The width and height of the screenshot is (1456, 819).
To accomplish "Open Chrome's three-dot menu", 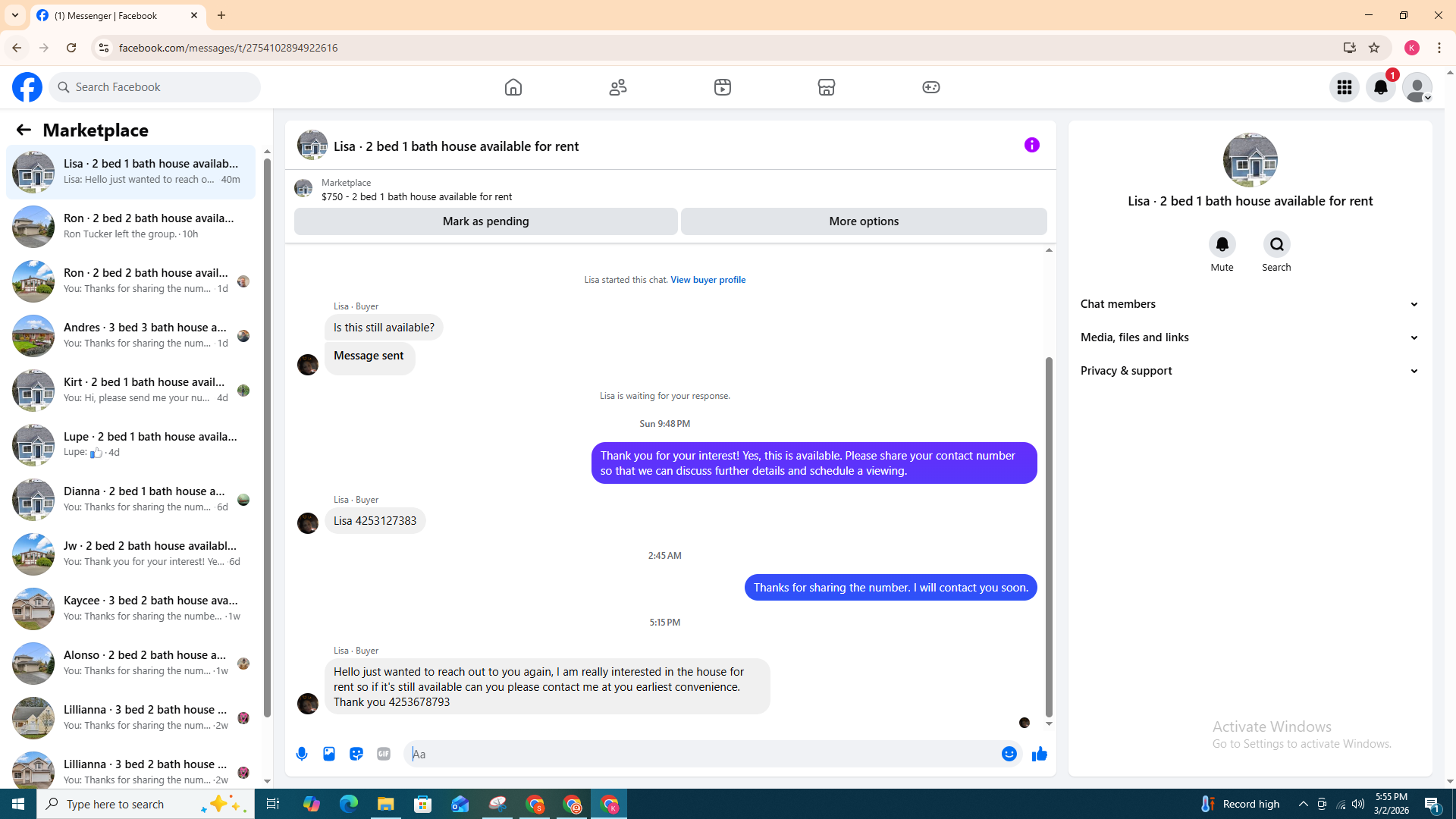I will coord(1439,48).
